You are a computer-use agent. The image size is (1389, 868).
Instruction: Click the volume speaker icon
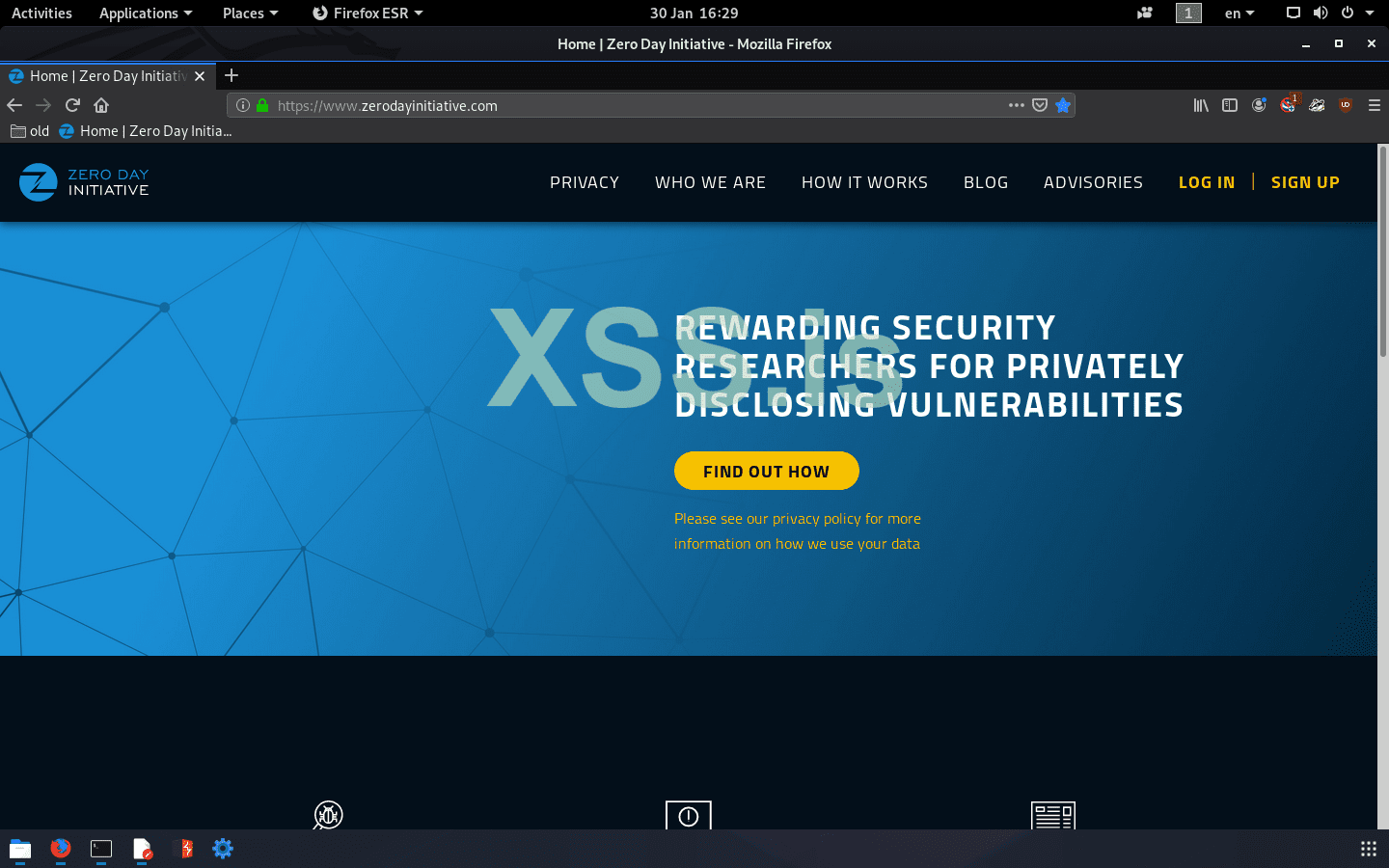(1321, 13)
